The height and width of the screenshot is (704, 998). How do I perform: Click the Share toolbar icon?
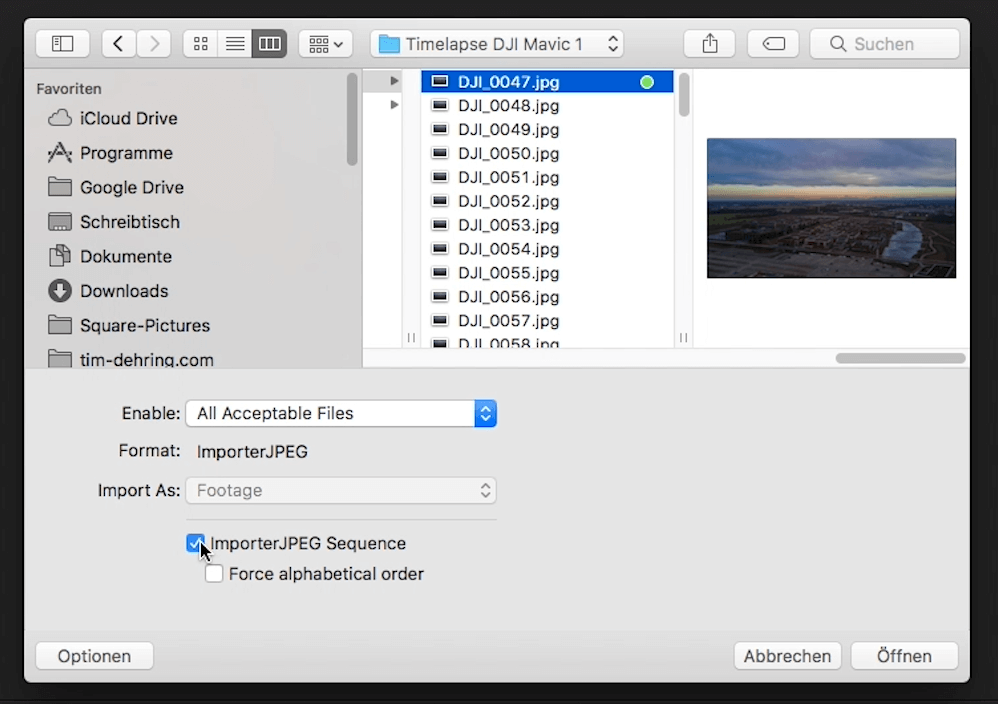[710, 44]
